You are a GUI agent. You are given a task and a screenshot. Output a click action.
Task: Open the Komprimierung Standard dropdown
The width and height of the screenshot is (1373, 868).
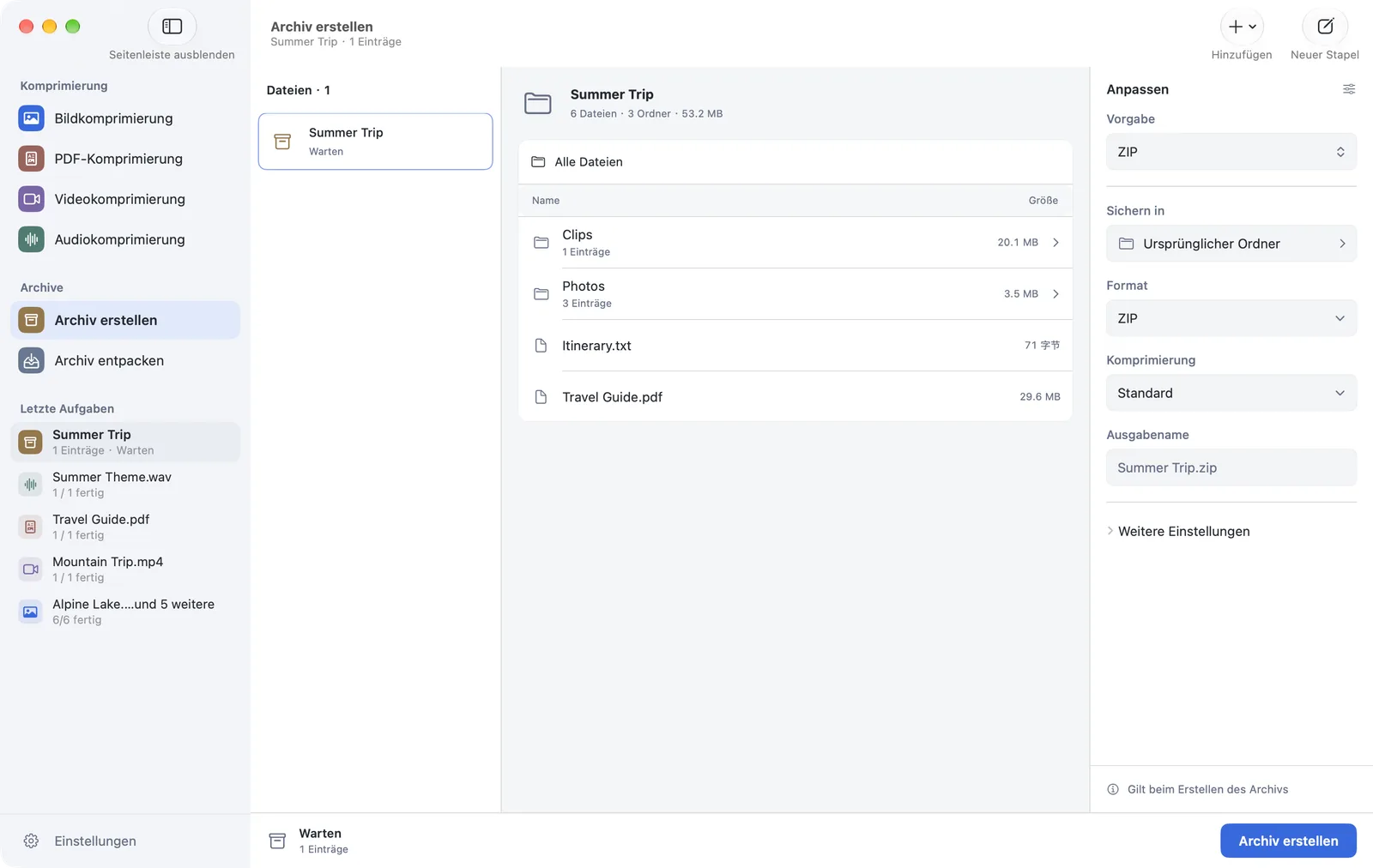coord(1231,393)
